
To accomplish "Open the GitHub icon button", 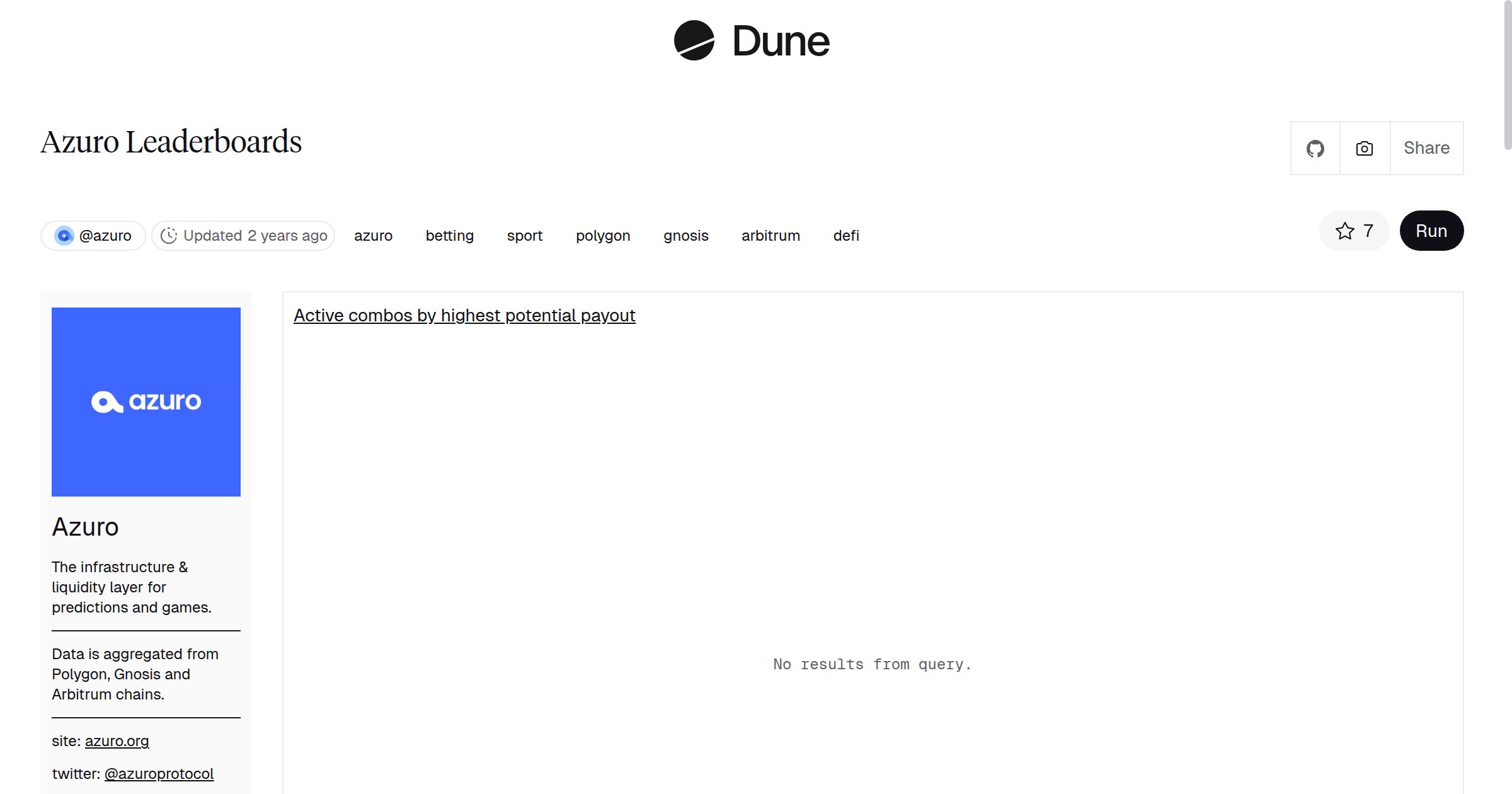I will click(1315, 149).
